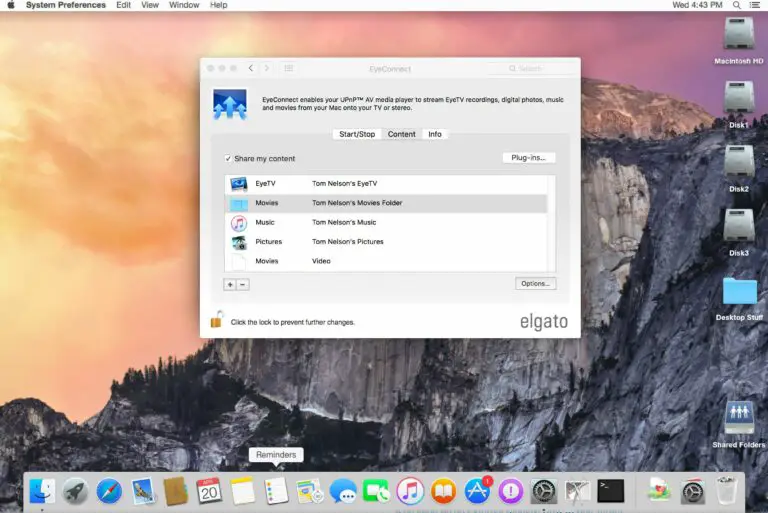Image resolution: width=768 pixels, height=513 pixels.
Task: Click the Pictures row palm tree icon
Action: [x=239, y=242]
